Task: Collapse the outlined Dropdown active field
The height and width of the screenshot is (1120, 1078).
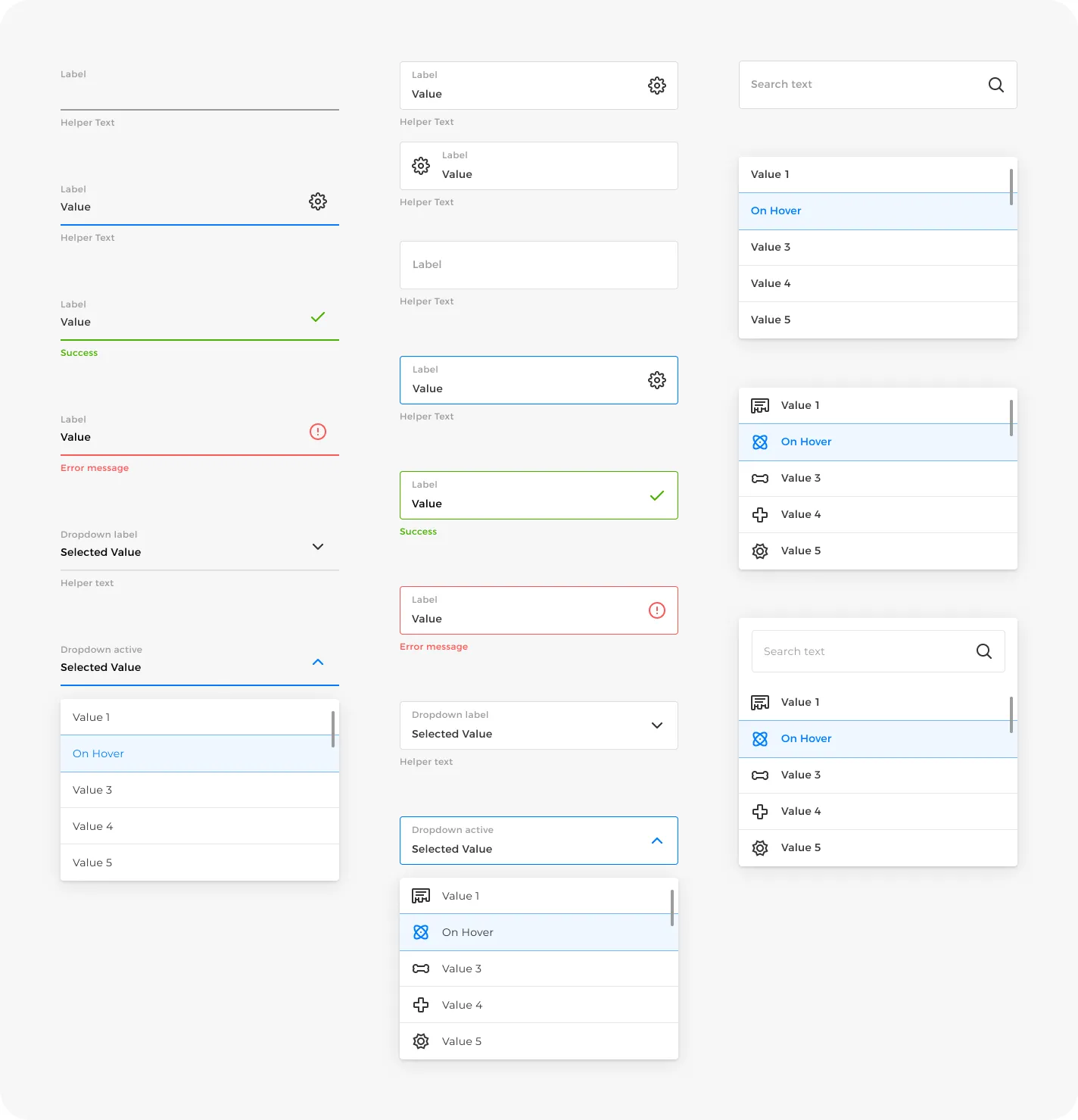Action: [x=656, y=841]
